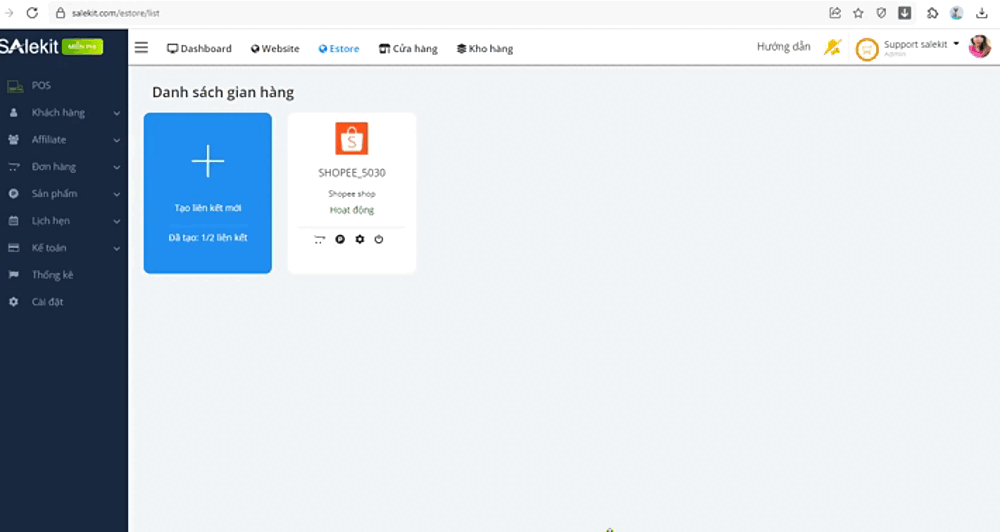
Task: Open the hamburger menu toggle
Action: tap(142, 48)
